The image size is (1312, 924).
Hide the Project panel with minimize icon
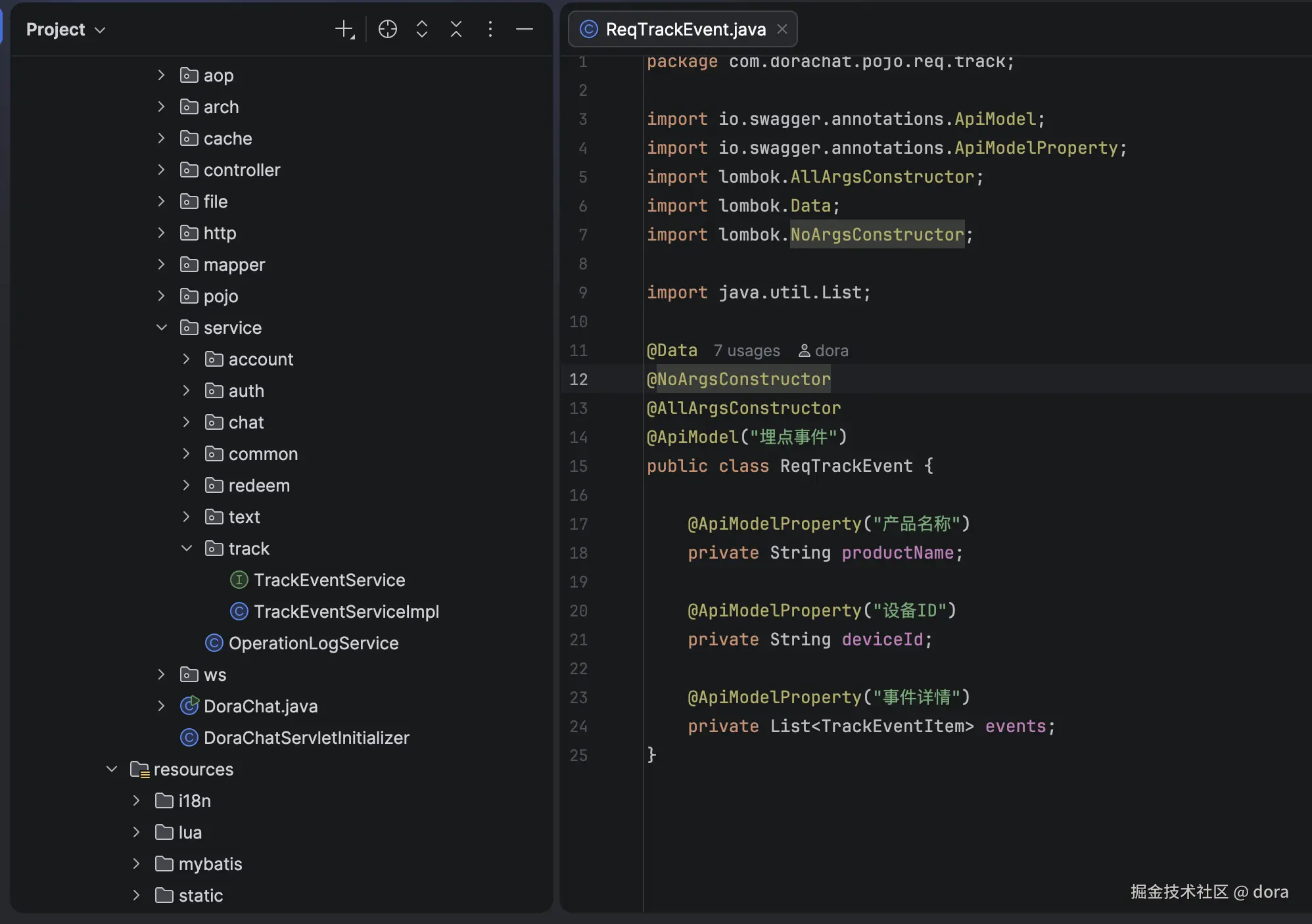[525, 30]
